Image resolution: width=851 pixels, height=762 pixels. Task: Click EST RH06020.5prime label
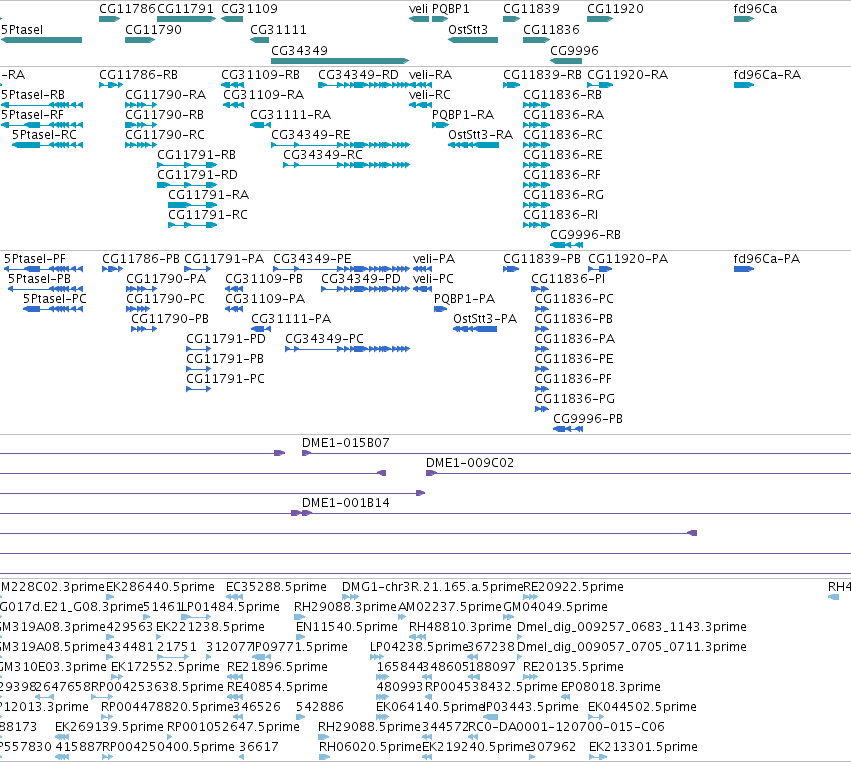(370, 747)
